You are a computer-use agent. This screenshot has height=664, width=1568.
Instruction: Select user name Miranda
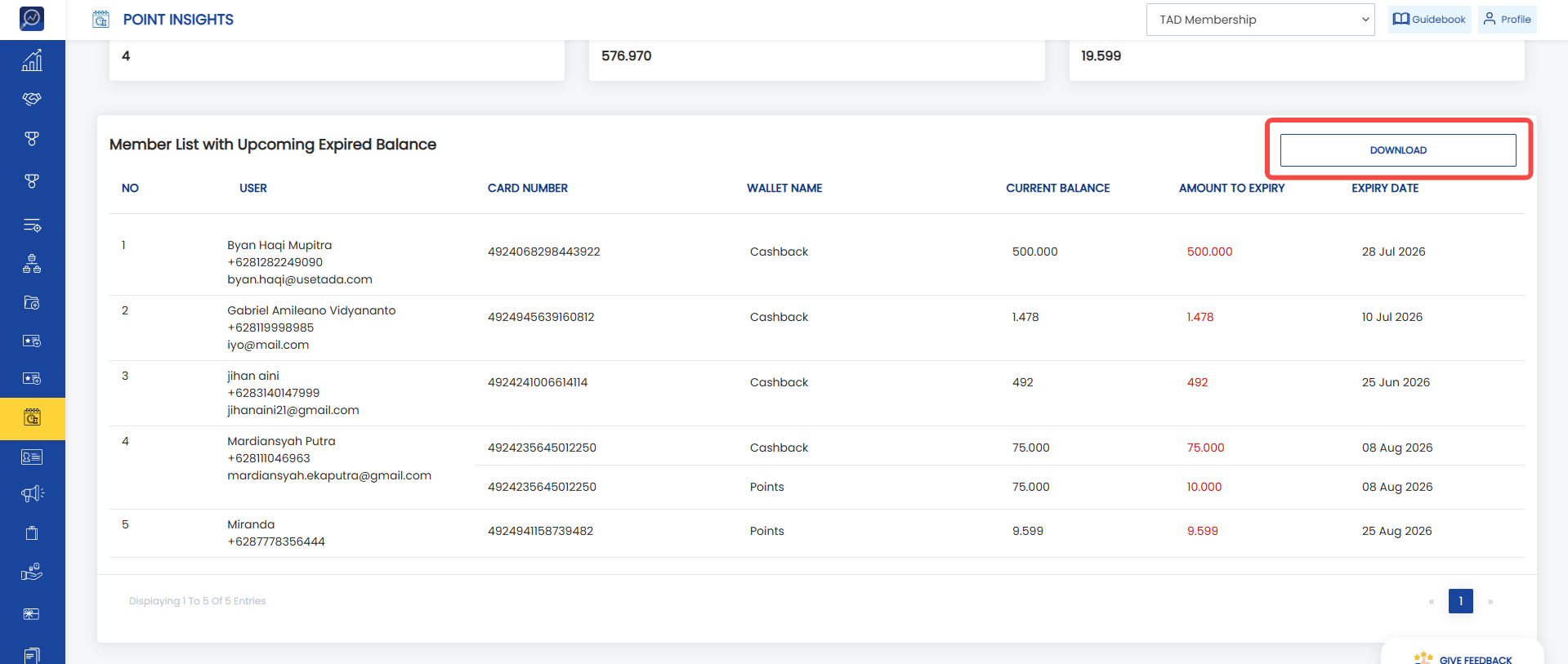(x=251, y=524)
